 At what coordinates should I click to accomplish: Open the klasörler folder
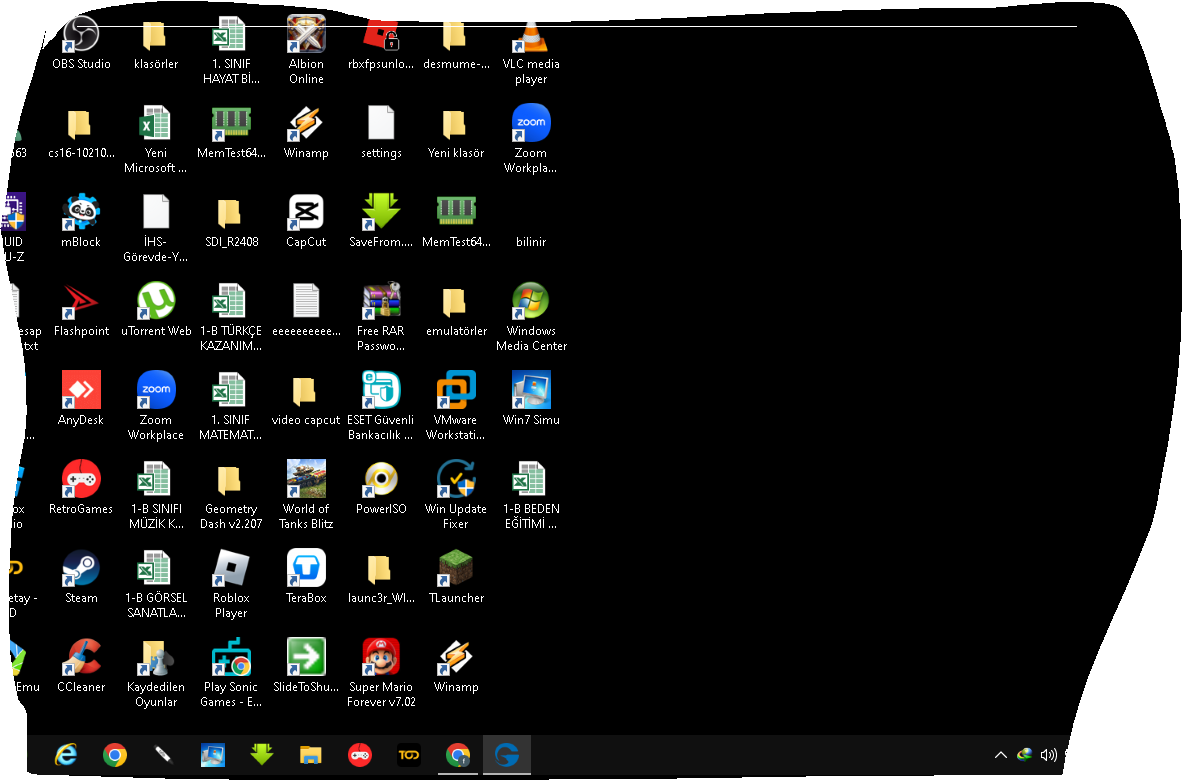pyautogui.click(x=155, y=43)
